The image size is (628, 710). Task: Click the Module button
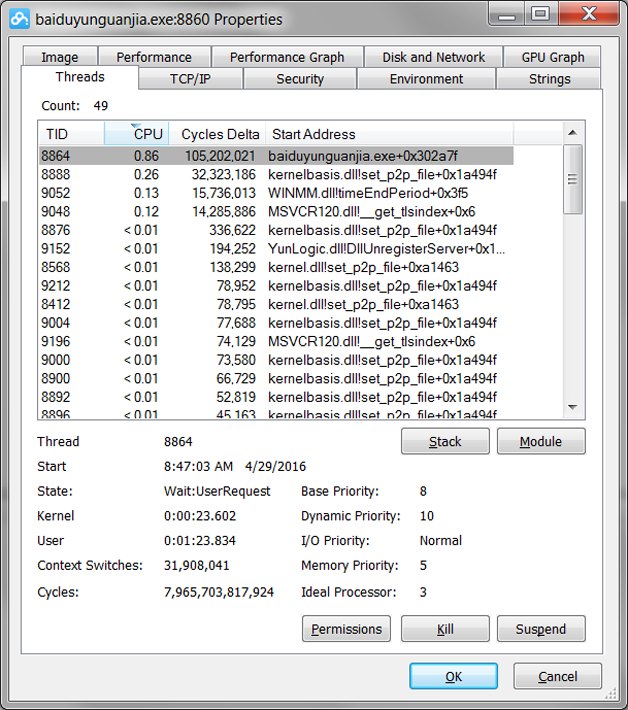(541, 441)
